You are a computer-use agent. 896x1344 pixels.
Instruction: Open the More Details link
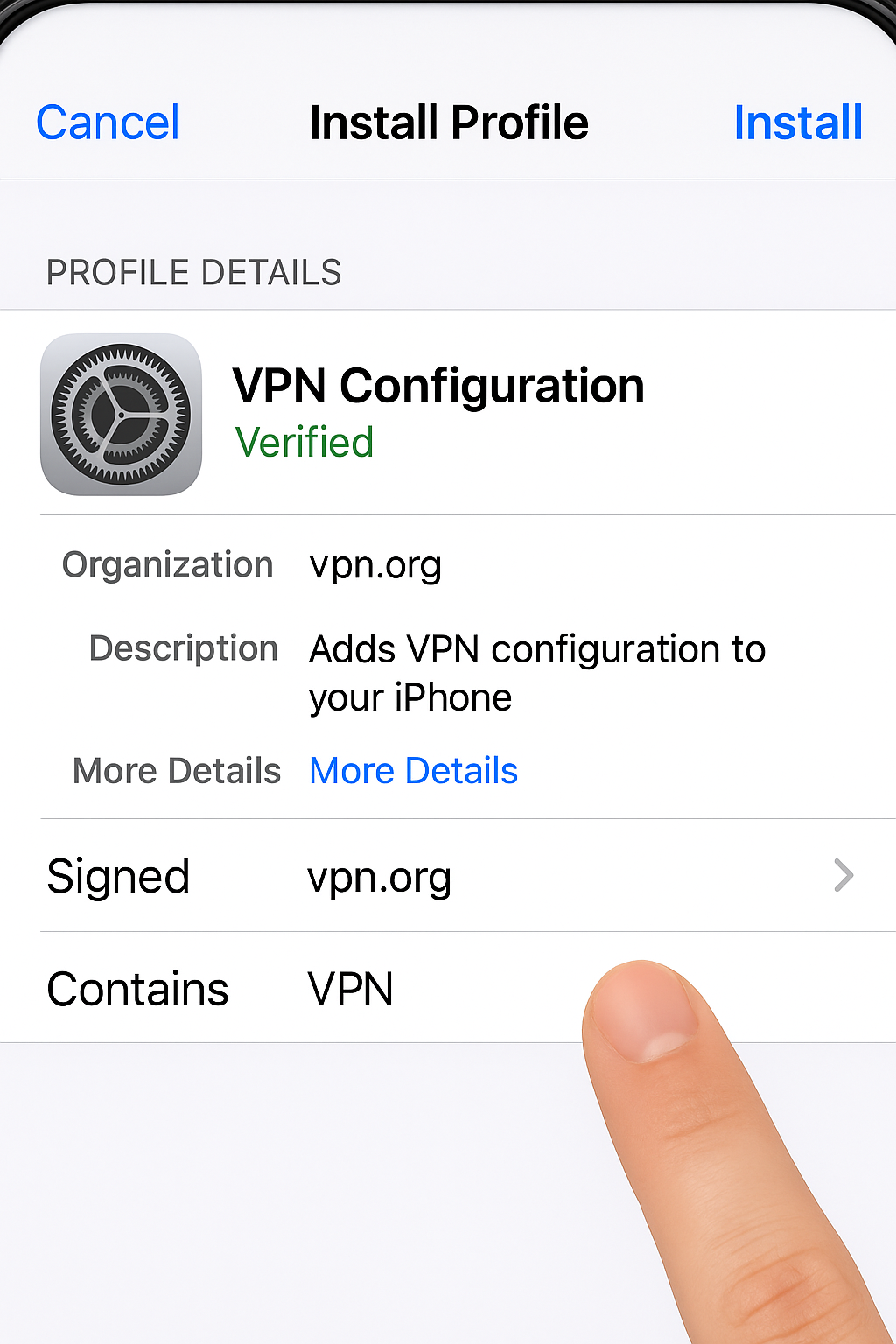point(414,771)
